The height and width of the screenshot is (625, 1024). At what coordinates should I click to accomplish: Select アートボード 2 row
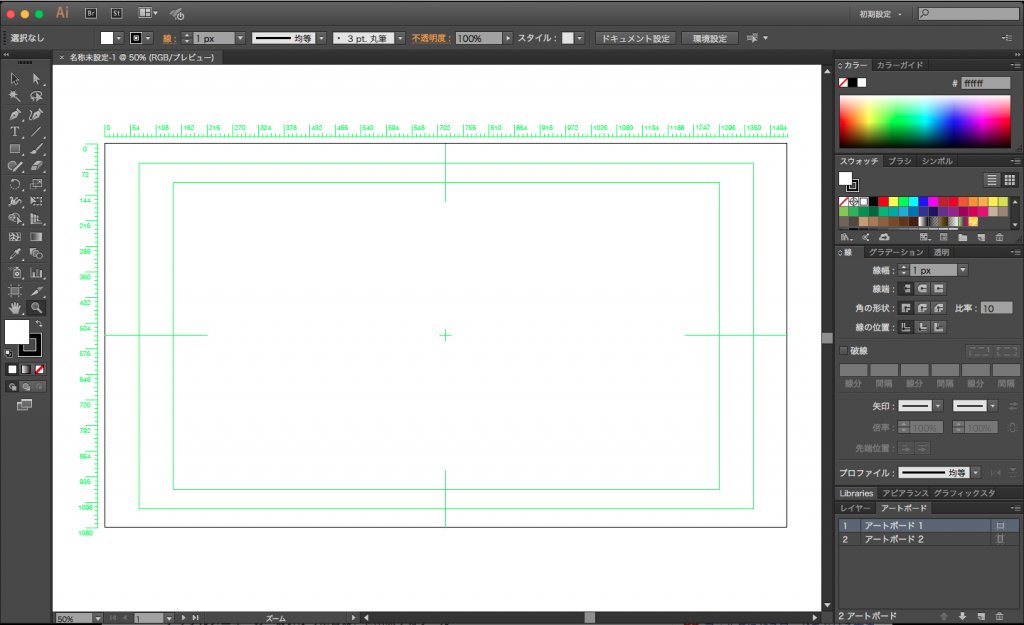click(928, 539)
